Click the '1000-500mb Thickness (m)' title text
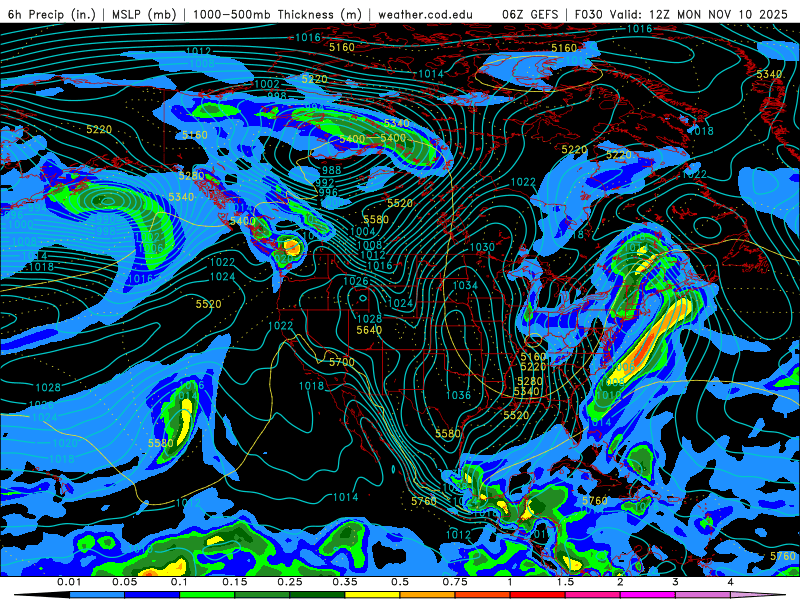Screen dimensions: 800x600 pyautogui.click(x=277, y=14)
